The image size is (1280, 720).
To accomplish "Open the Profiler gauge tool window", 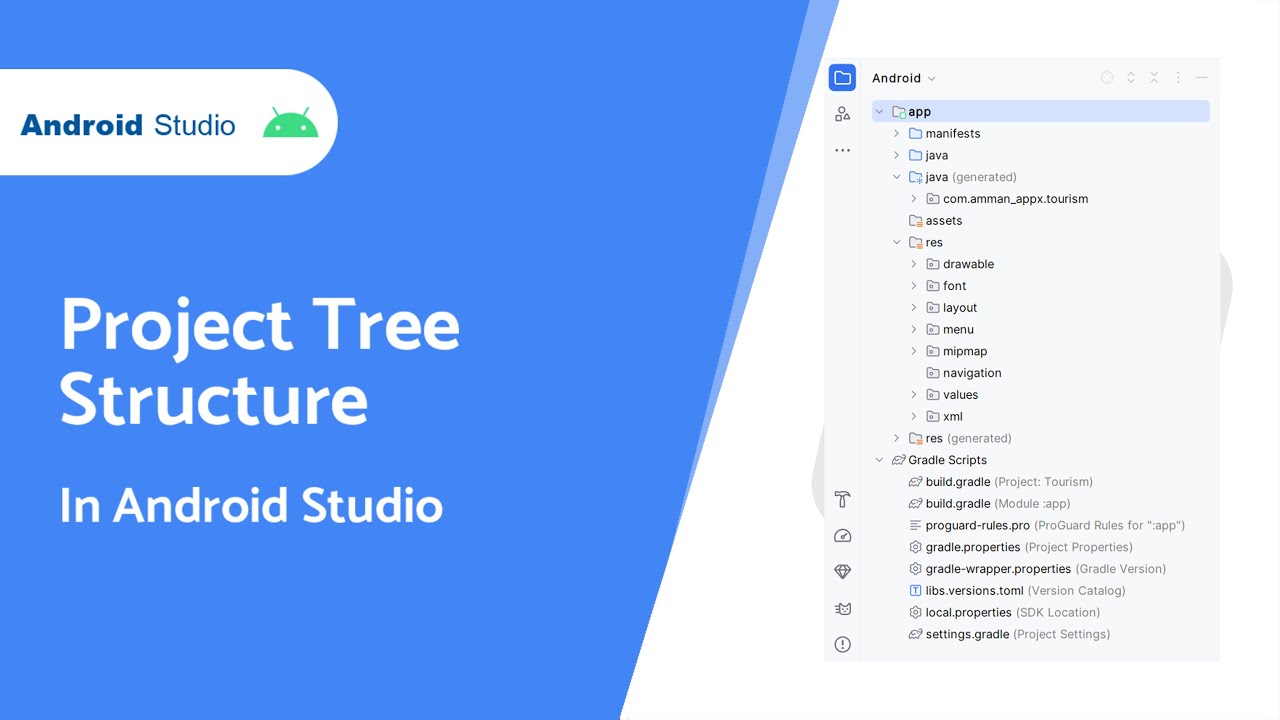I will coord(842,536).
